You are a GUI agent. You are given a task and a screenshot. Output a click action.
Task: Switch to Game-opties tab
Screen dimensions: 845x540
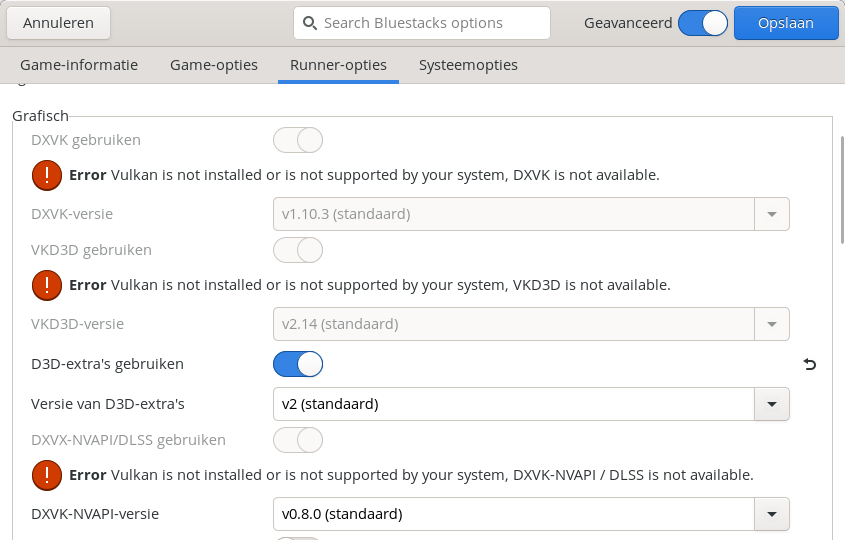214,65
